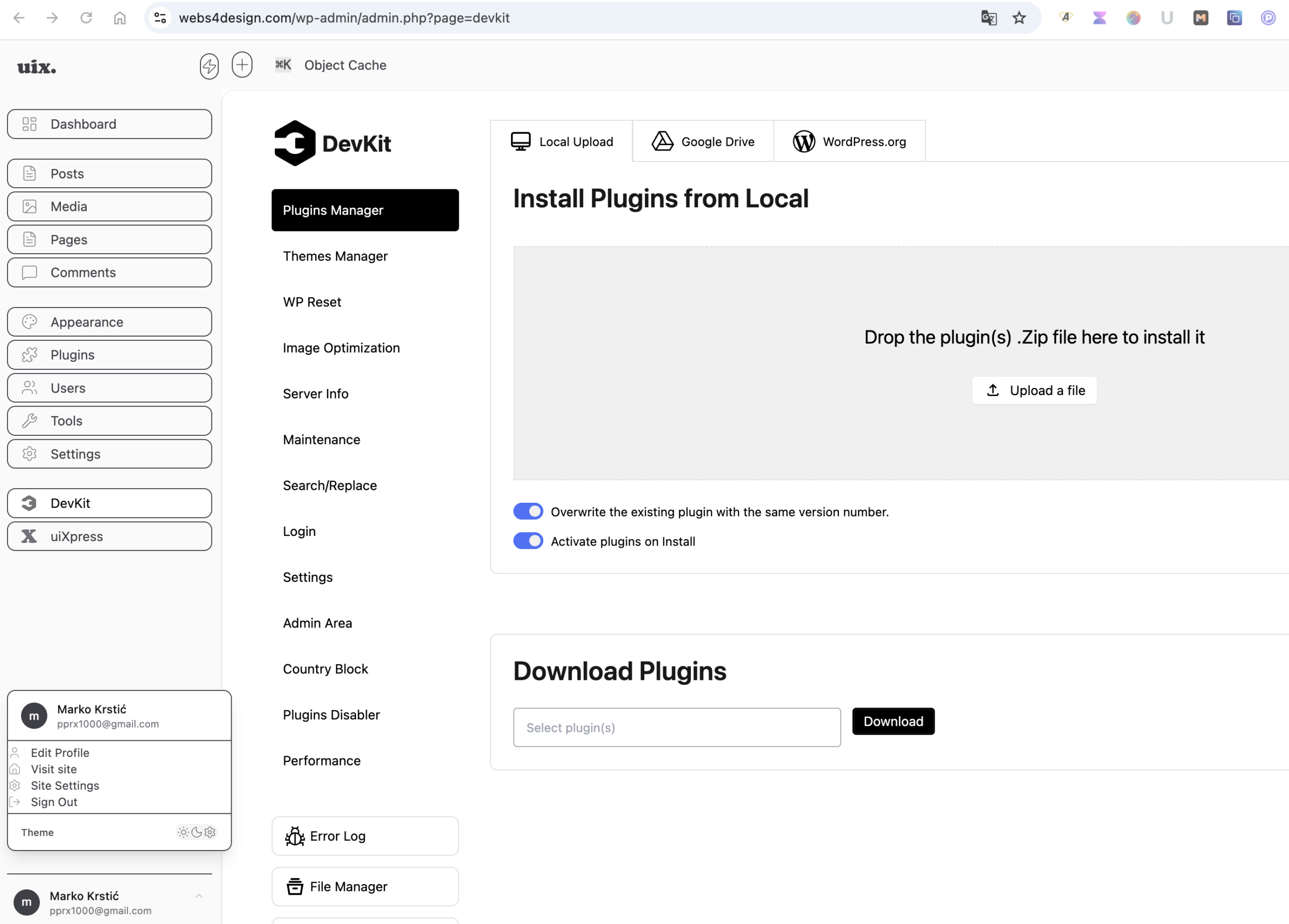Go back with the browser back arrow
Viewport: 1289px width, 924px height.
(19, 18)
